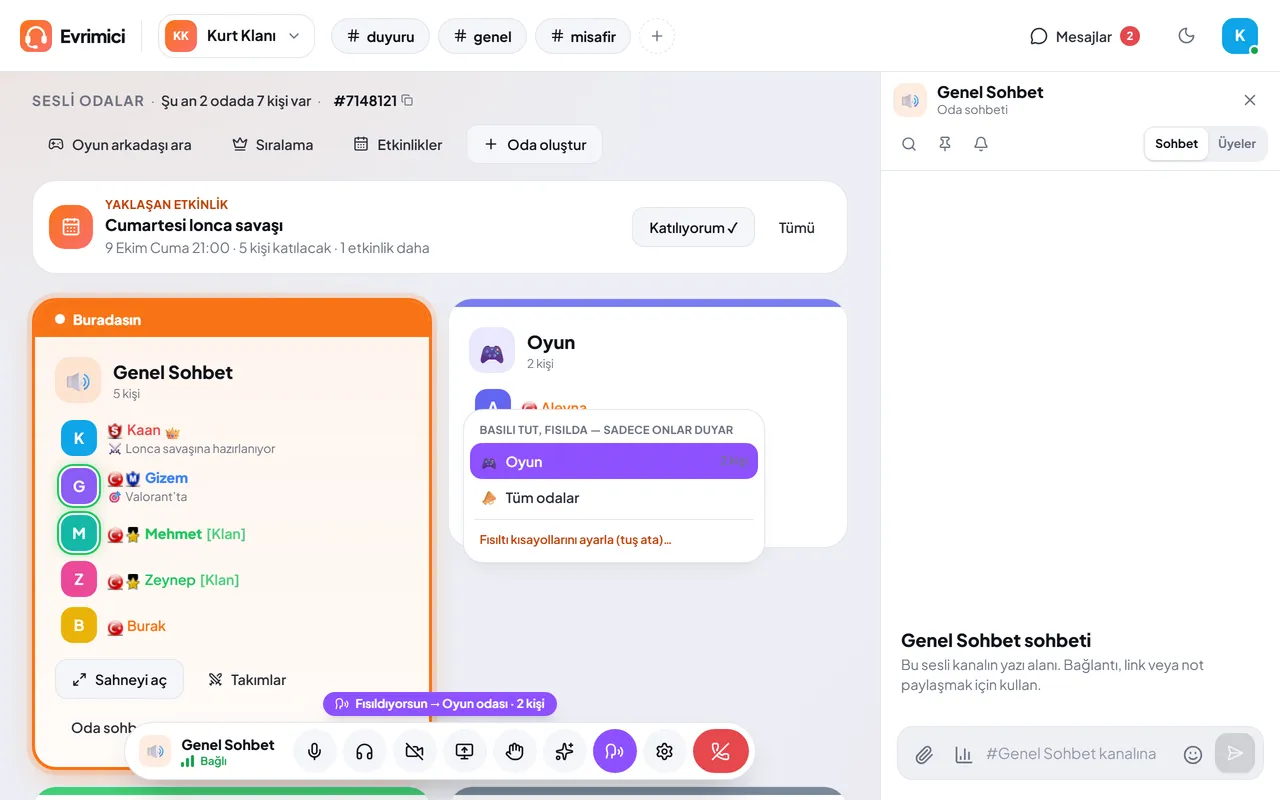1280x800 pixels.
Task: Hang up the red call button
Action: tap(721, 751)
